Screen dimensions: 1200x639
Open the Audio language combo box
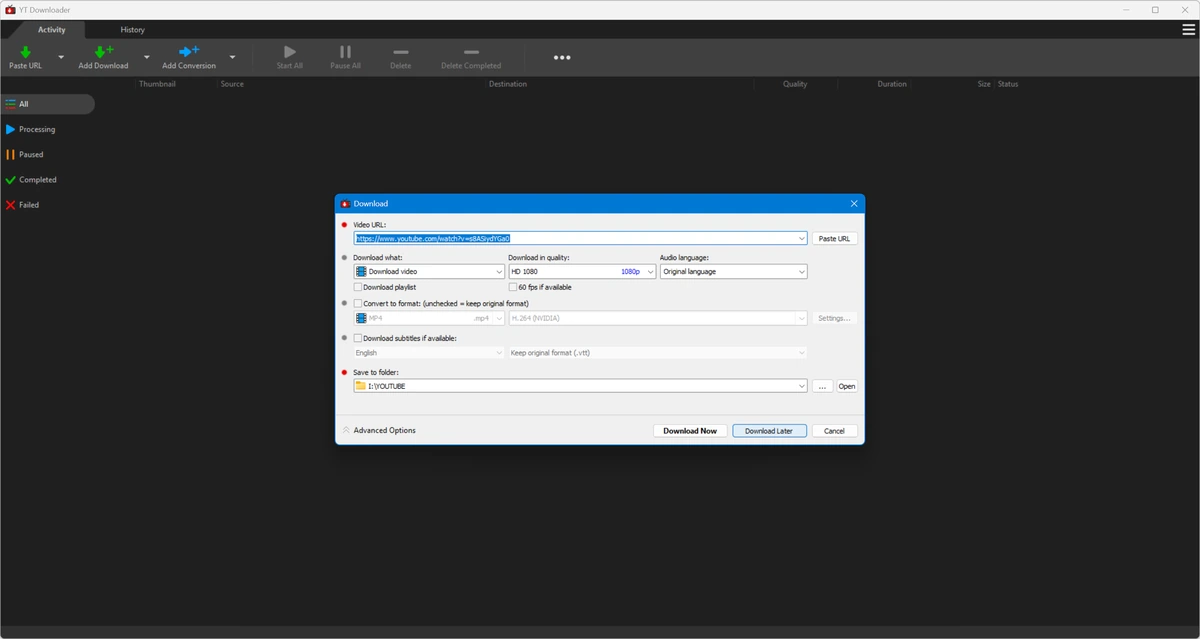(x=733, y=271)
